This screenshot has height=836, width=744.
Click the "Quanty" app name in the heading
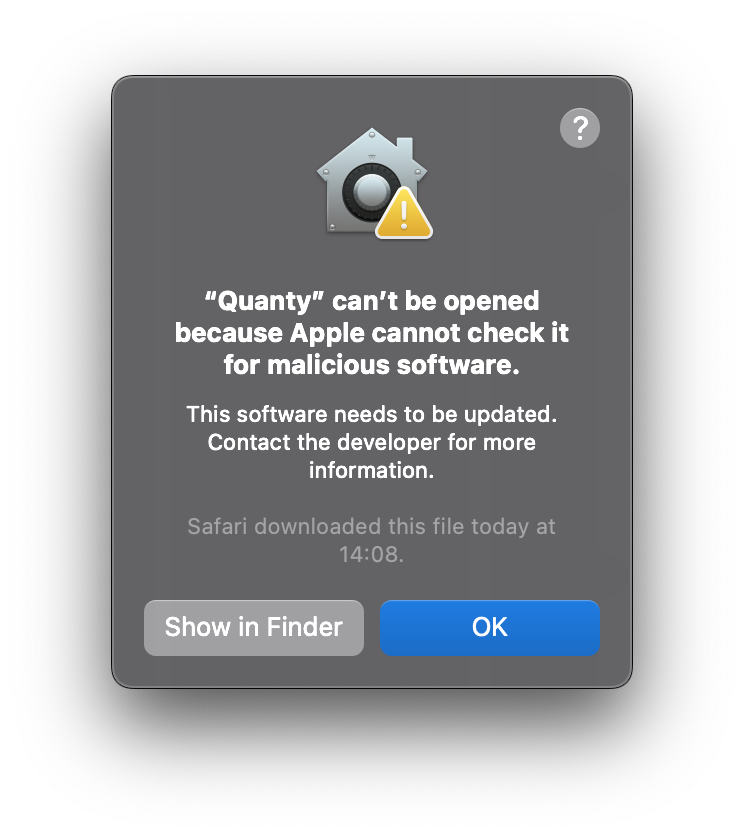[x=265, y=302]
